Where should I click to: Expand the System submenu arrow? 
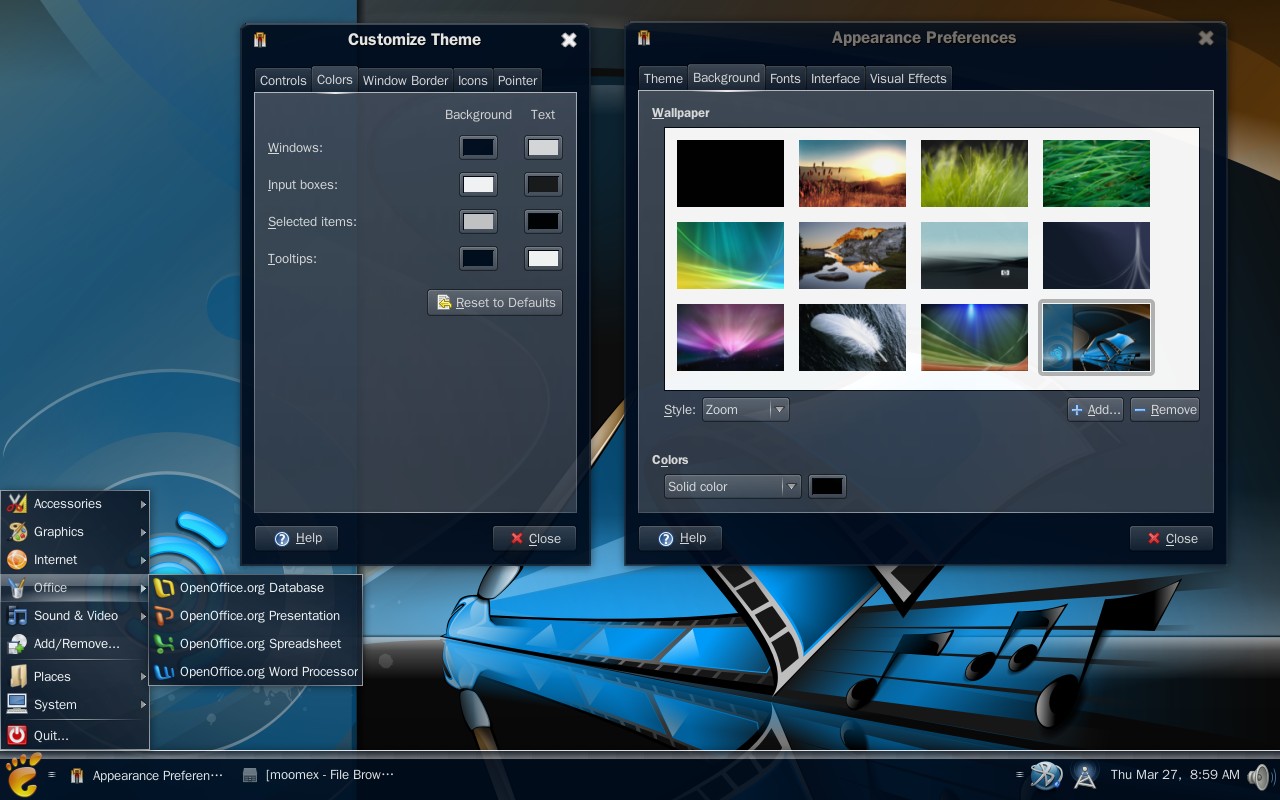(x=143, y=705)
